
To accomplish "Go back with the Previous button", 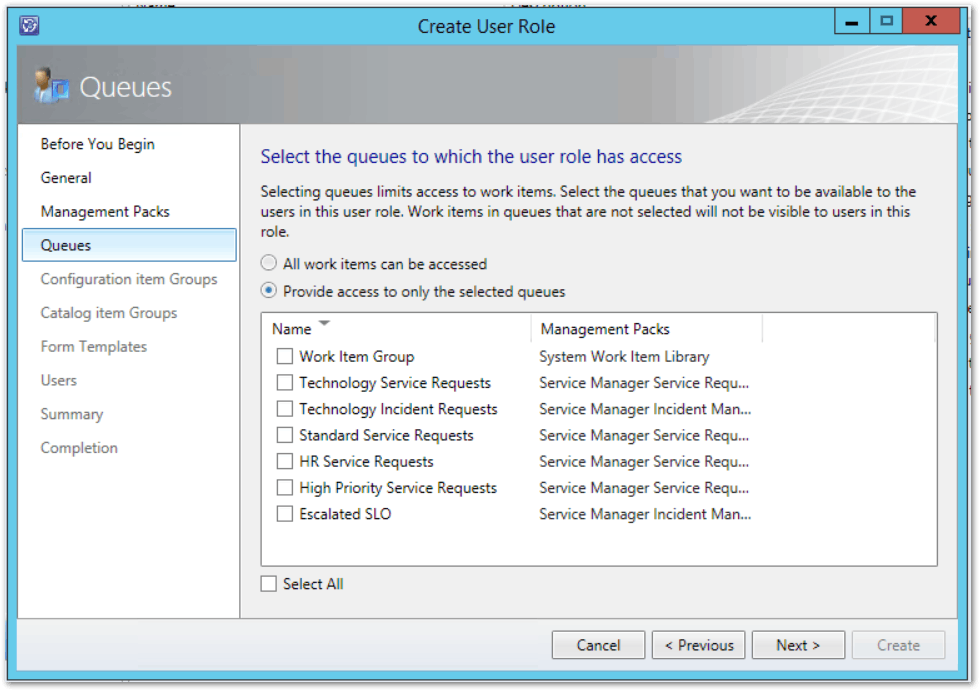I will click(x=699, y=645).
